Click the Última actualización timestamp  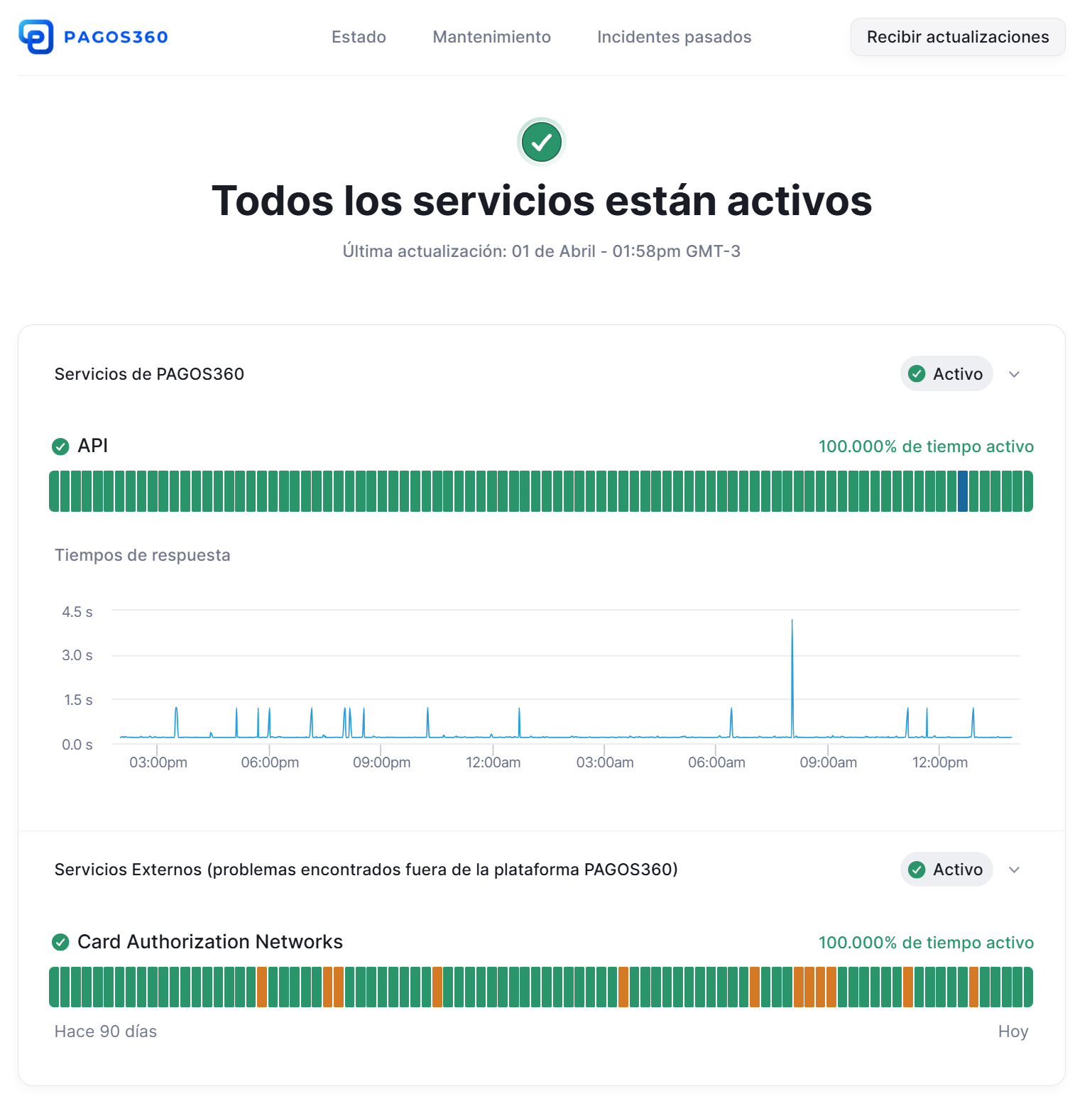point(542,251)
